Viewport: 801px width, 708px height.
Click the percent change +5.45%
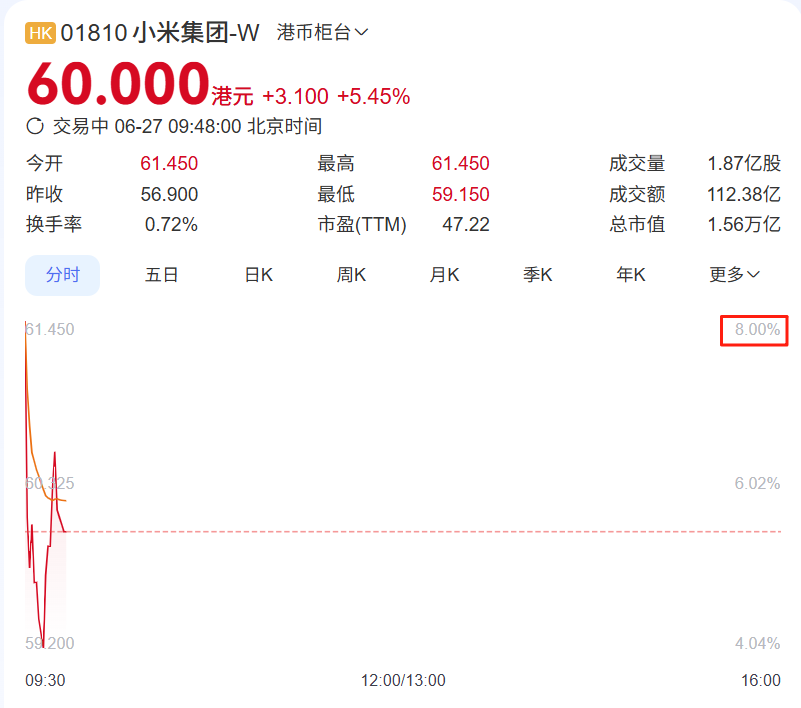pyautogui.click(x=373, y=97)
